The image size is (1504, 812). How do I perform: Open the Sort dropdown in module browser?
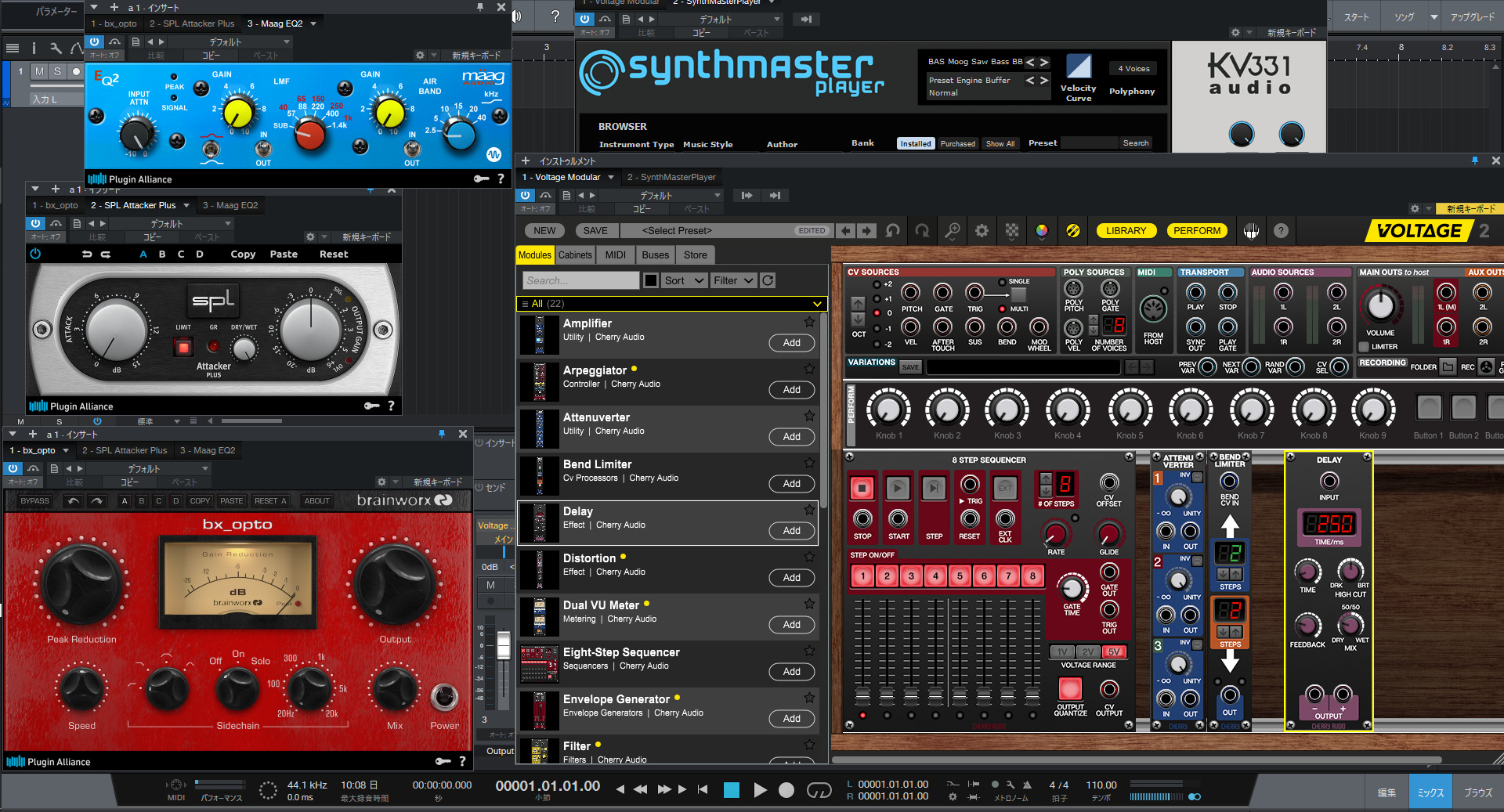click(685, 280)
